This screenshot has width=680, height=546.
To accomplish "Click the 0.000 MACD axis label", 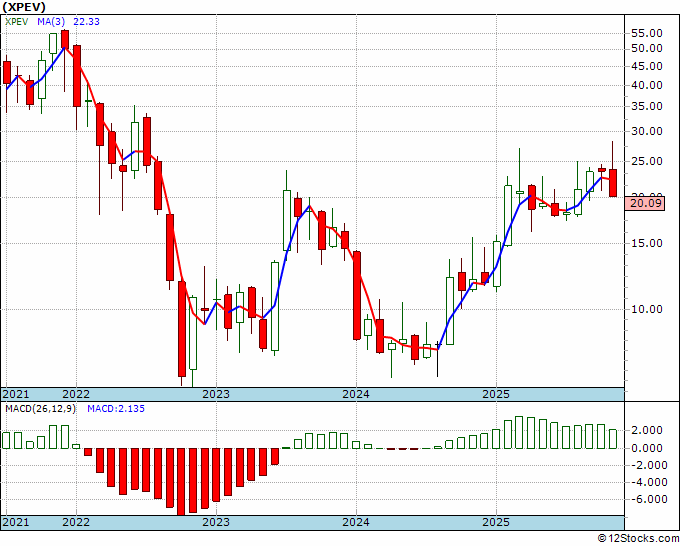I will 647,448.
